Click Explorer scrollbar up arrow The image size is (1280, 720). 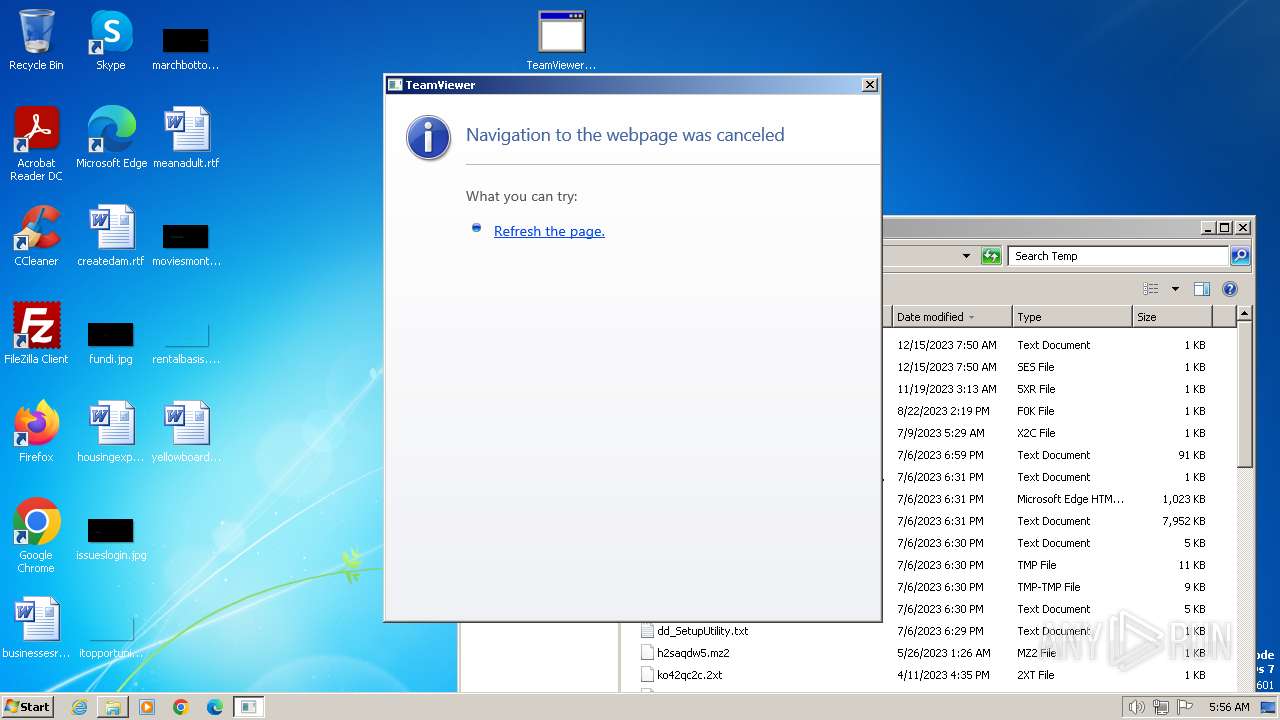1244,314
